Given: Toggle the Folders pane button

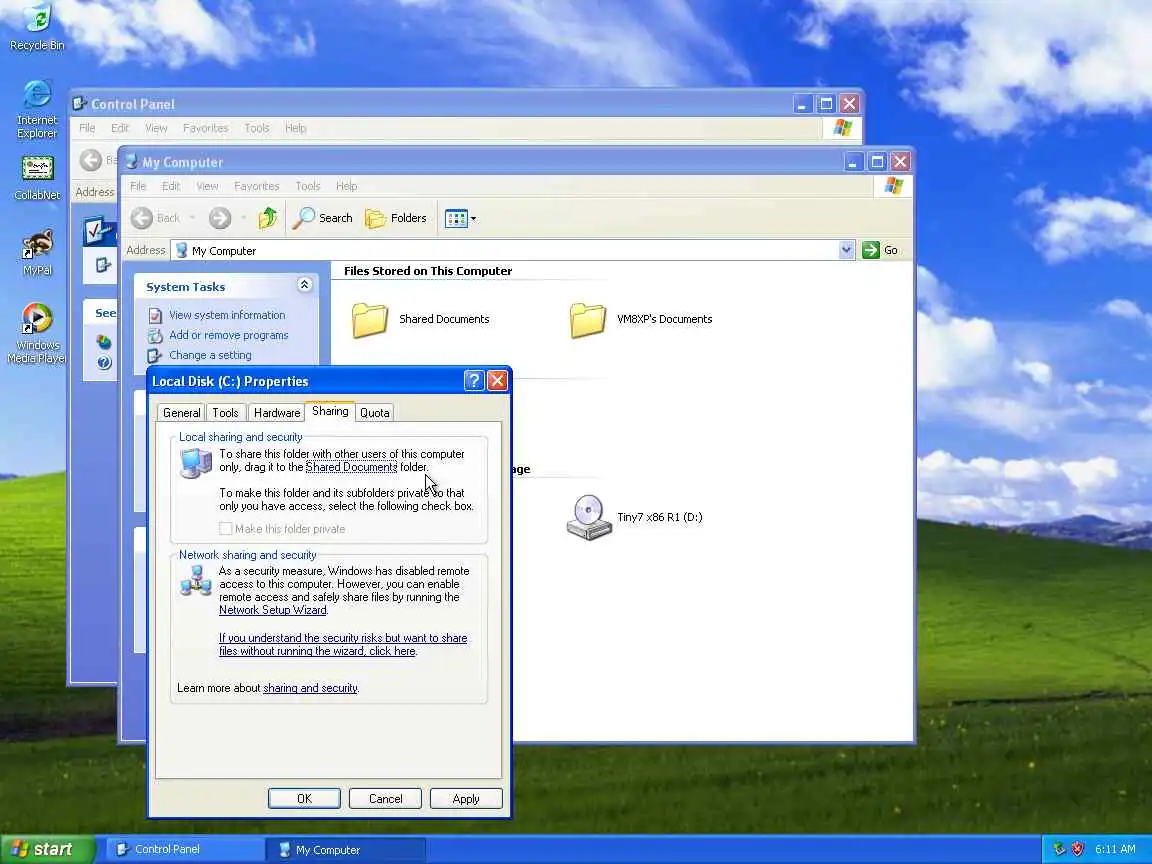Looking at the screenshot, I should [396, 218].
